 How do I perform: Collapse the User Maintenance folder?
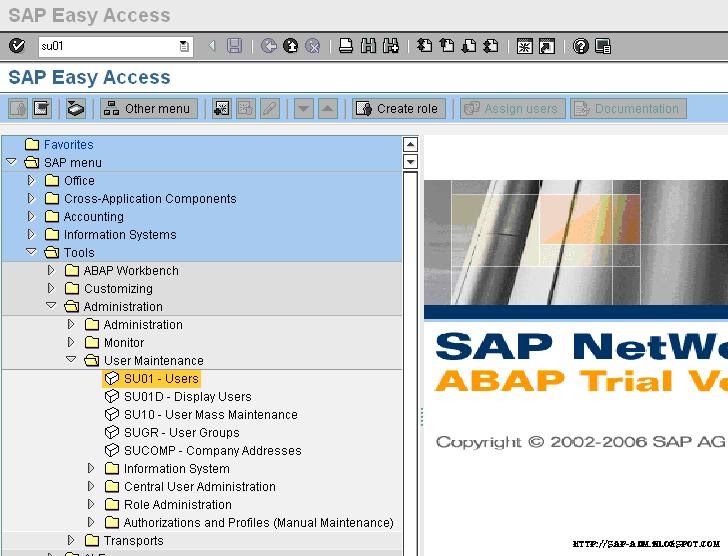71,360
